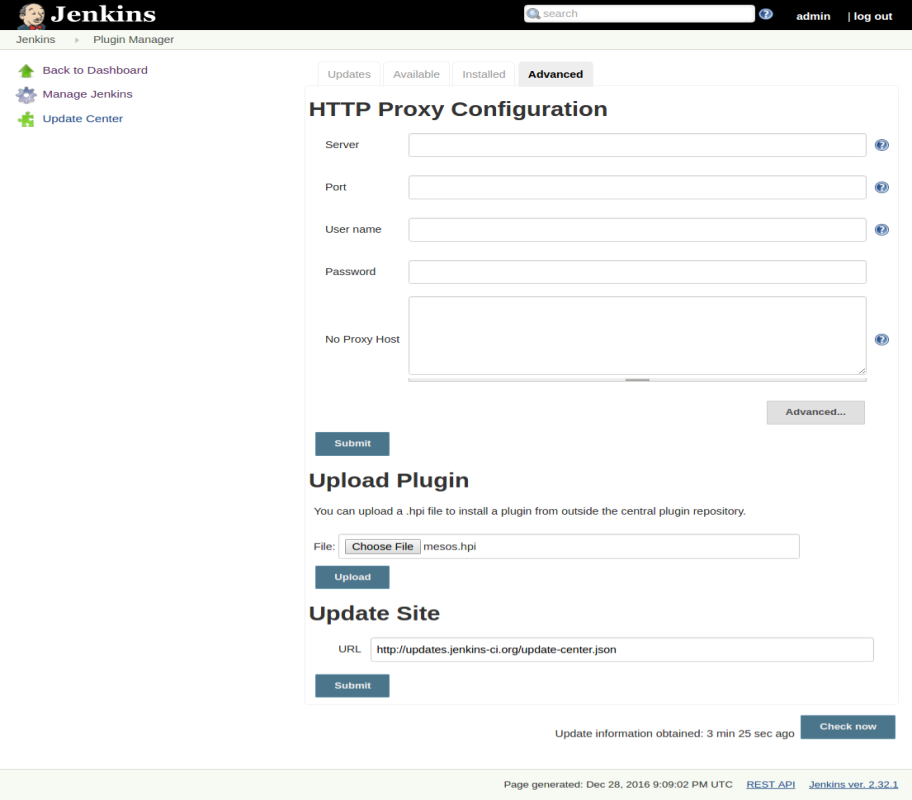Click the proxy Port input field
Screen dimensions: 912x800
click(637, 187)
